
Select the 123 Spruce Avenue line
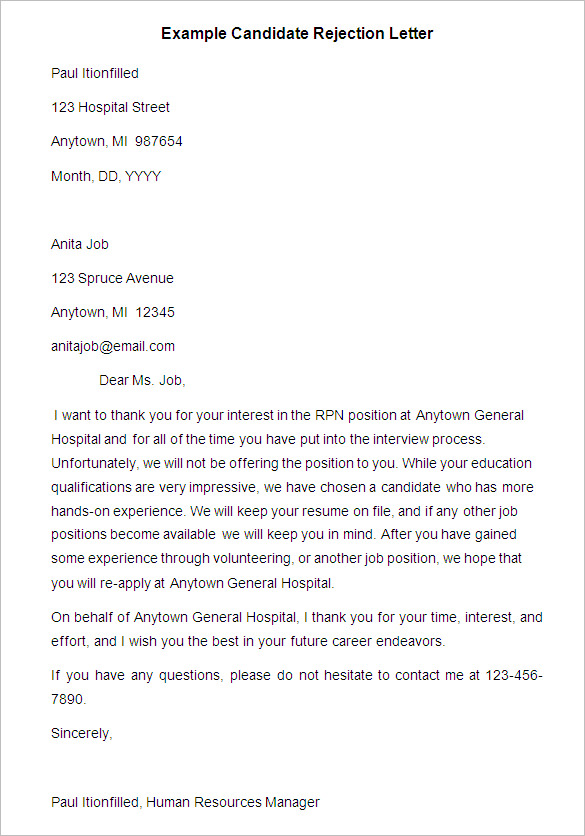113,278
